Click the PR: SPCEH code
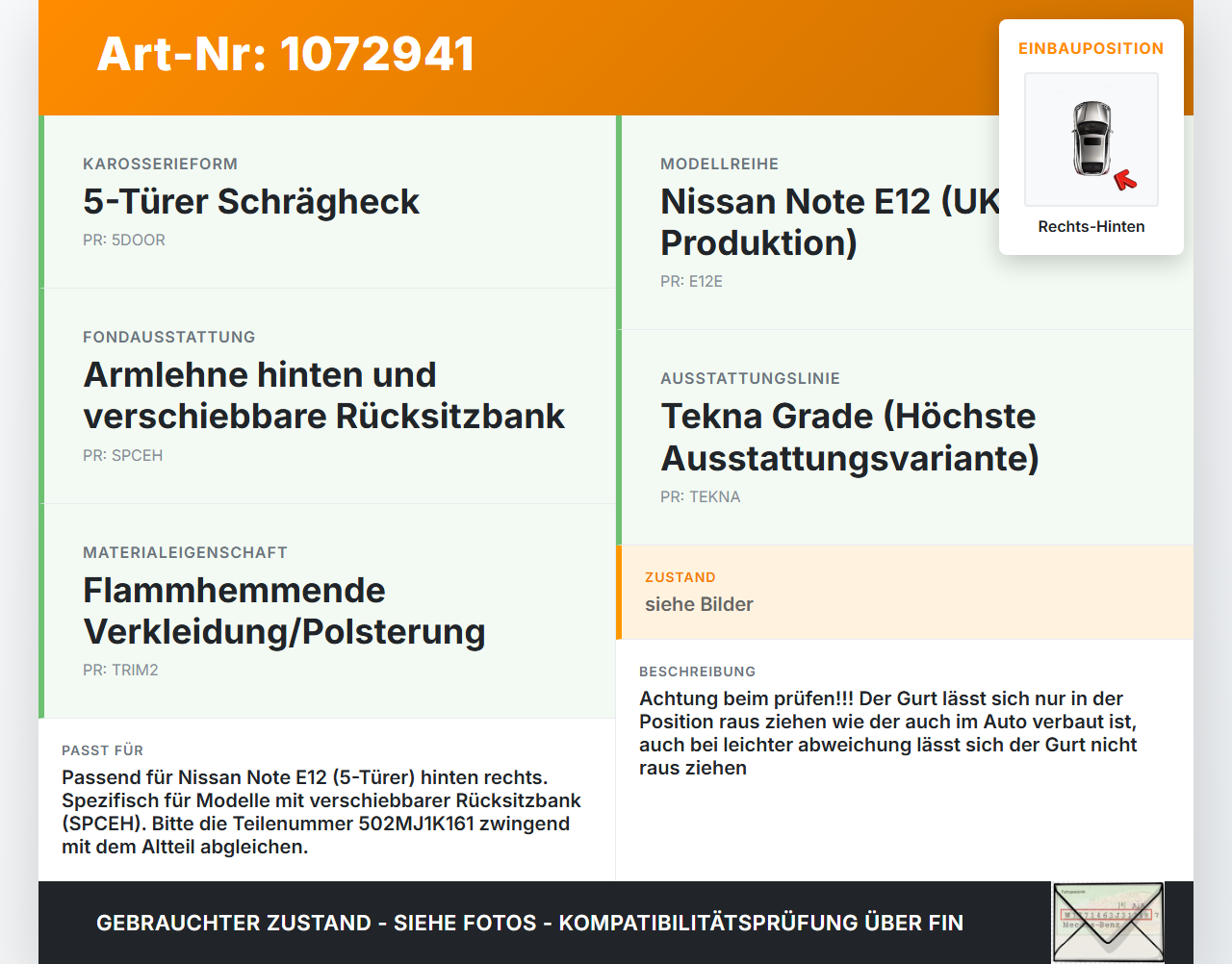1232x964 pixels. tap(122, 455)
